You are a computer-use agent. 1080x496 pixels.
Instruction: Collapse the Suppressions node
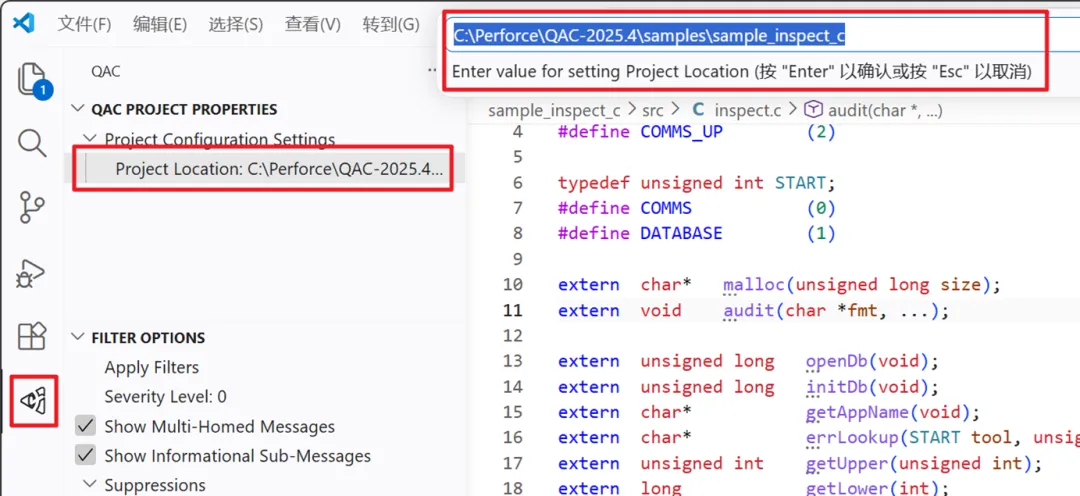pos(90,485)
